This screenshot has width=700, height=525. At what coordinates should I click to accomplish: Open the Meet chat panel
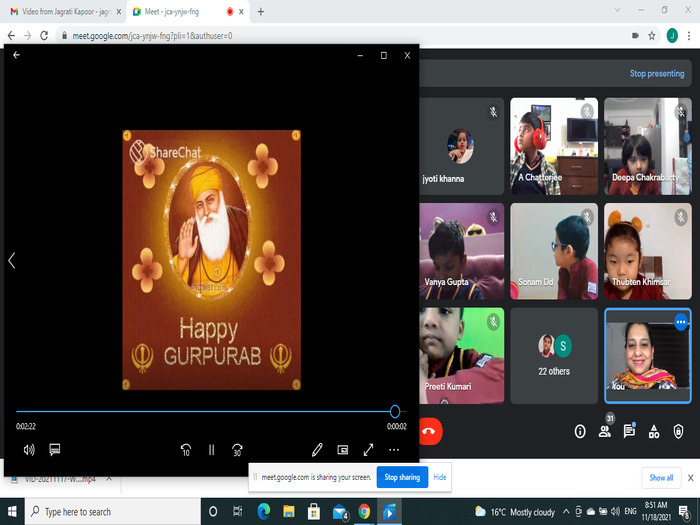(629, 431)
